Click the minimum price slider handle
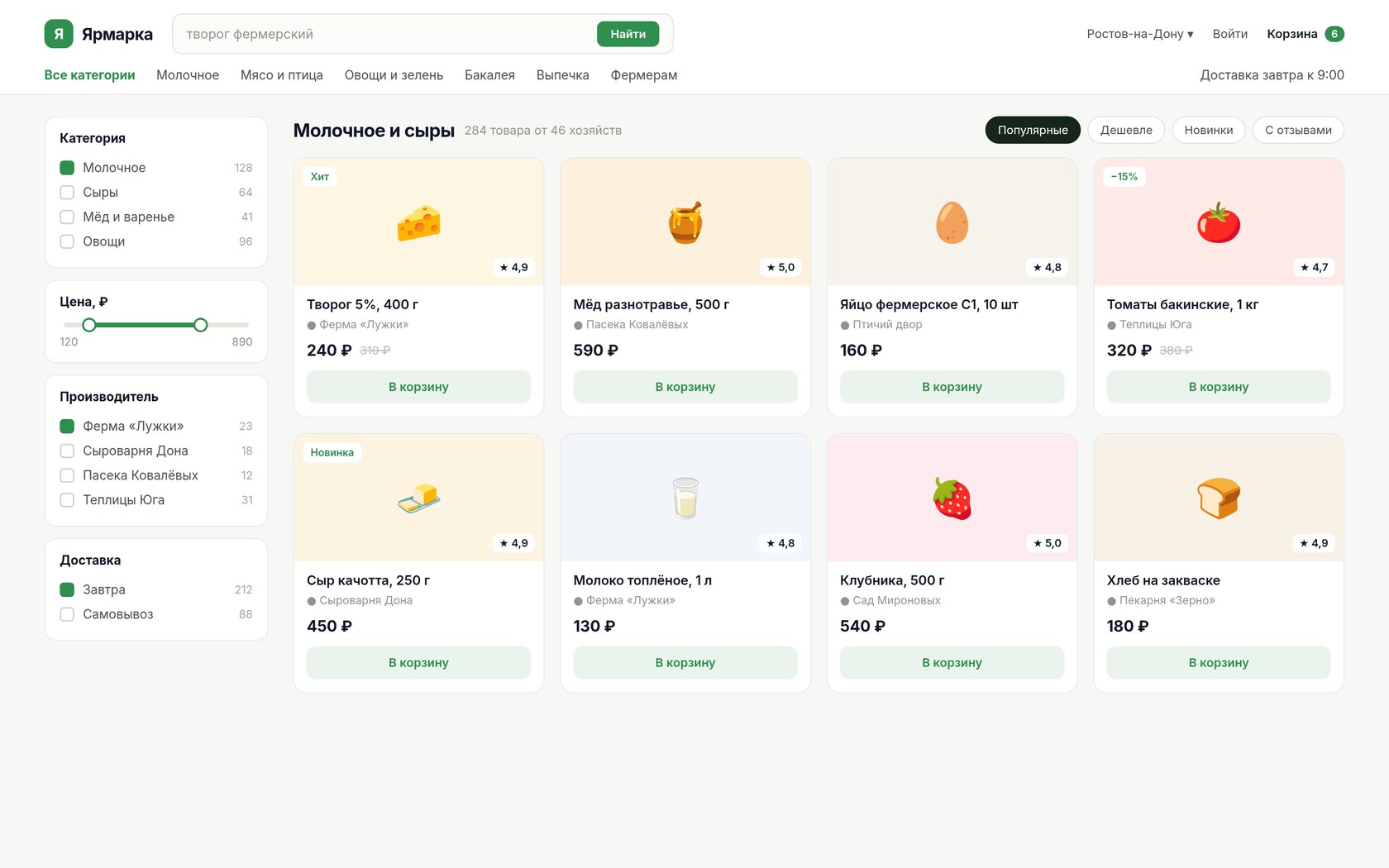This screenshot has height=868, width=1389. point(89,325)
